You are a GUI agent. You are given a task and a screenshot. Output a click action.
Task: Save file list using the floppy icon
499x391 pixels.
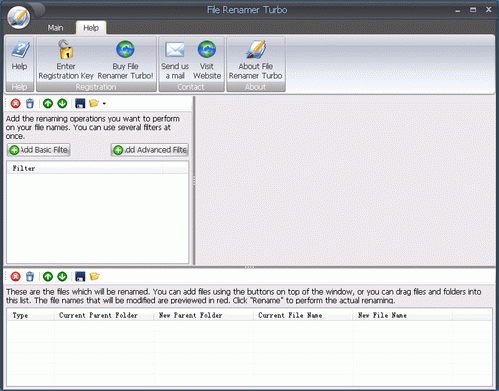tap(80, 277)
